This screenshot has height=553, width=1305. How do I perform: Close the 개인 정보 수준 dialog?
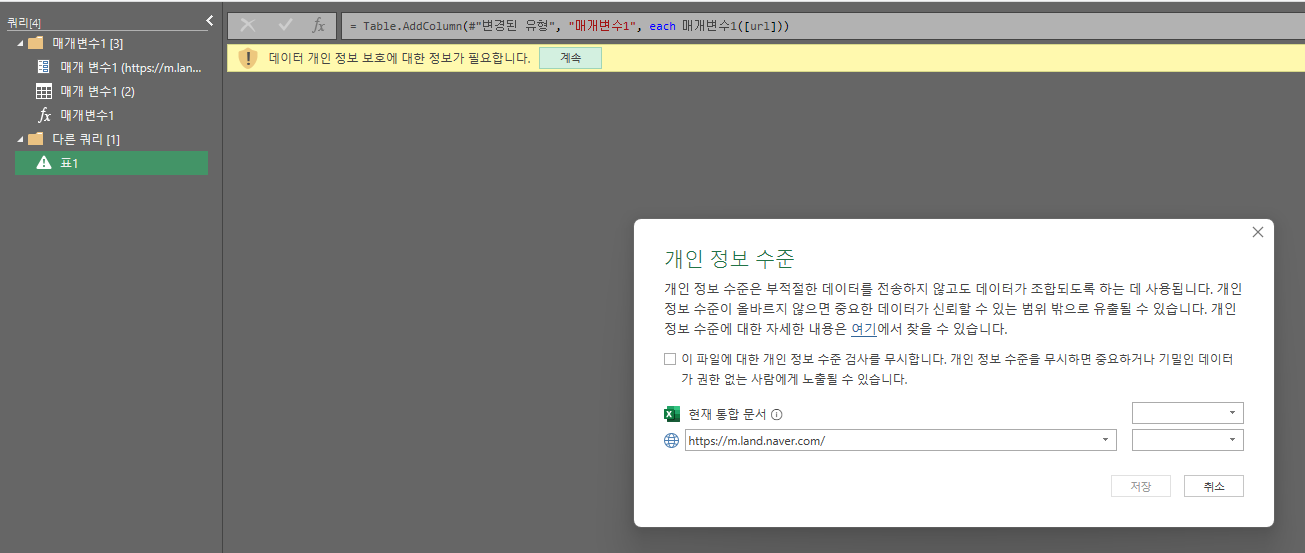tap(1258, 232)
